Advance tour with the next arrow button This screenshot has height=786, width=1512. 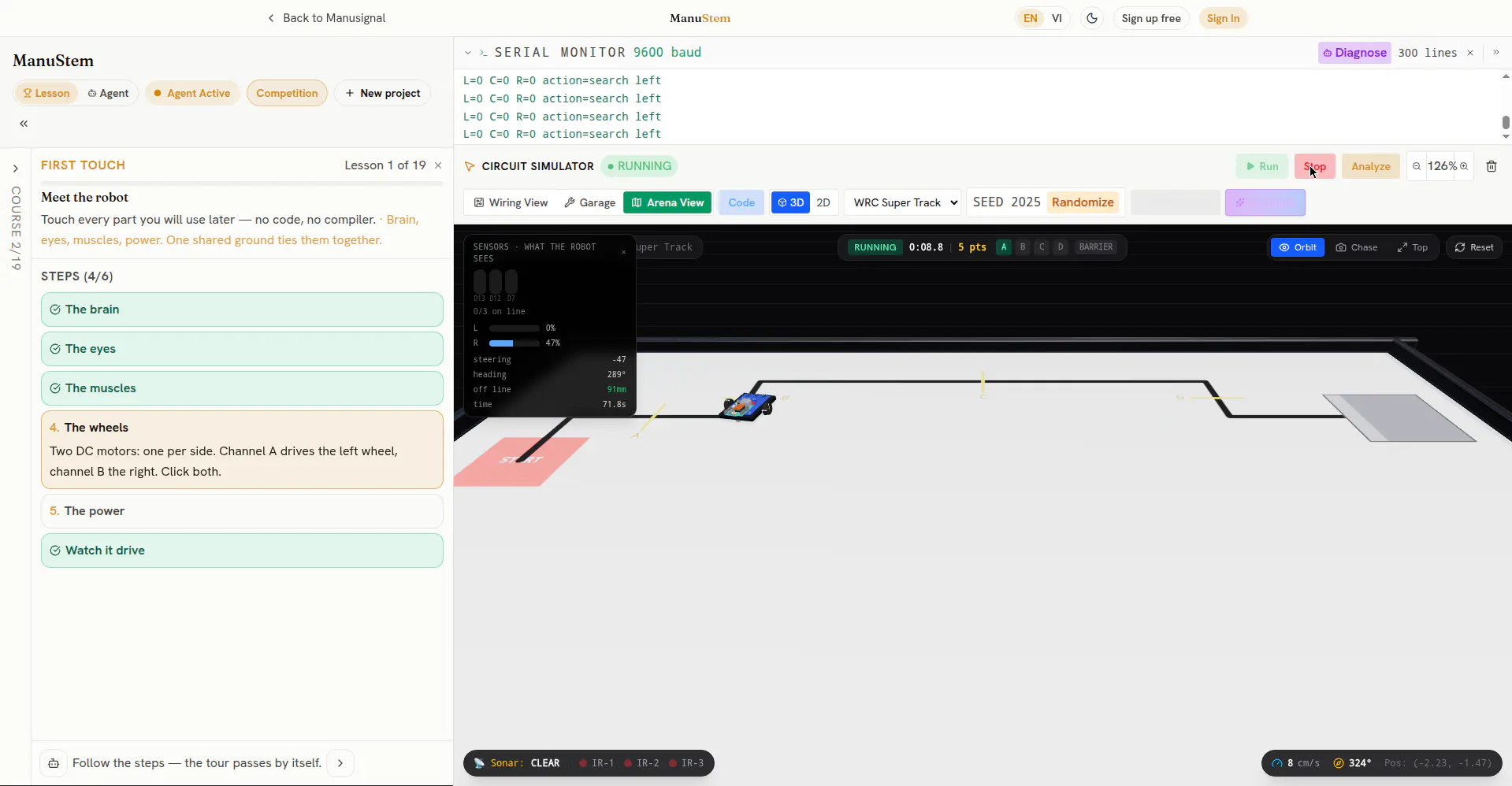click(340, 763)
